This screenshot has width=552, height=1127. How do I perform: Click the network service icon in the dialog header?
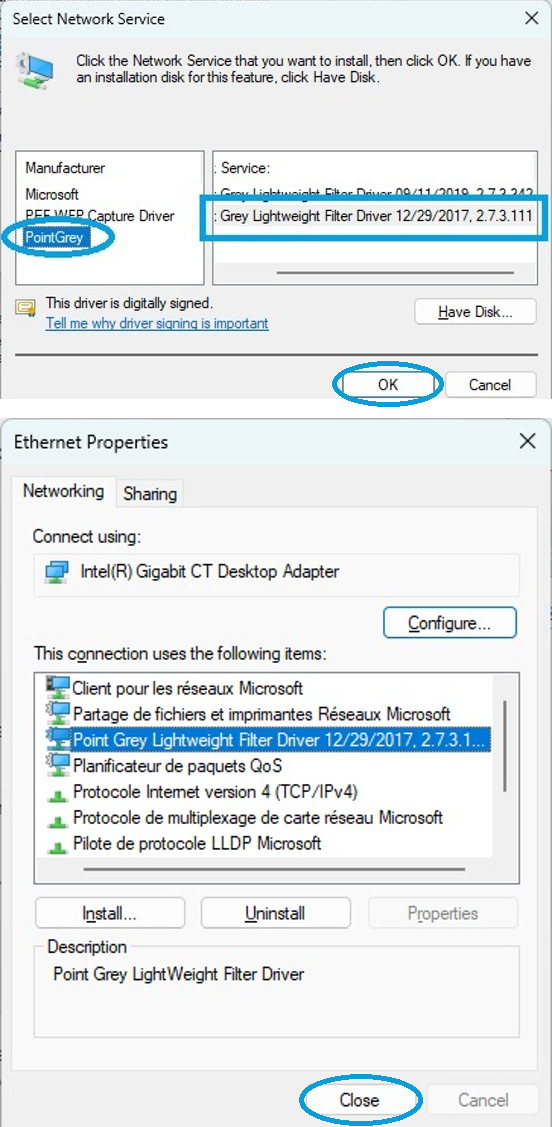[34, 70]
